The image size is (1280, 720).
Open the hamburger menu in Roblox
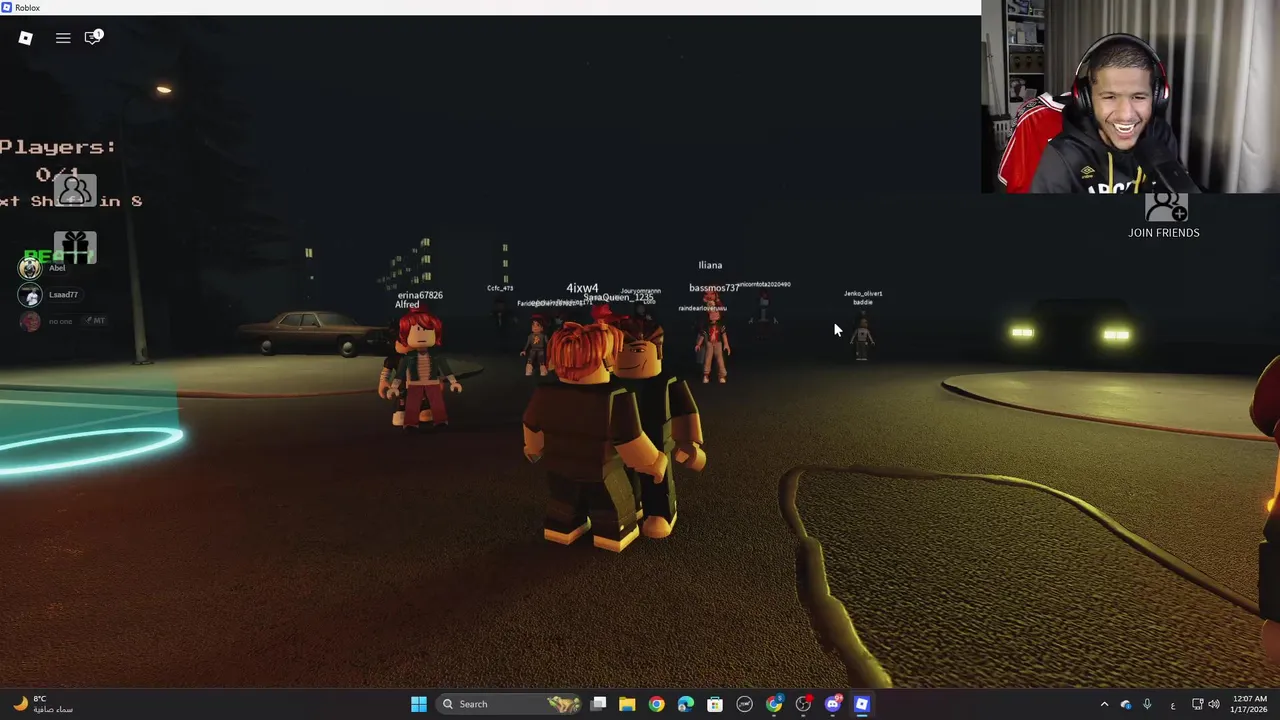[63, 38]
